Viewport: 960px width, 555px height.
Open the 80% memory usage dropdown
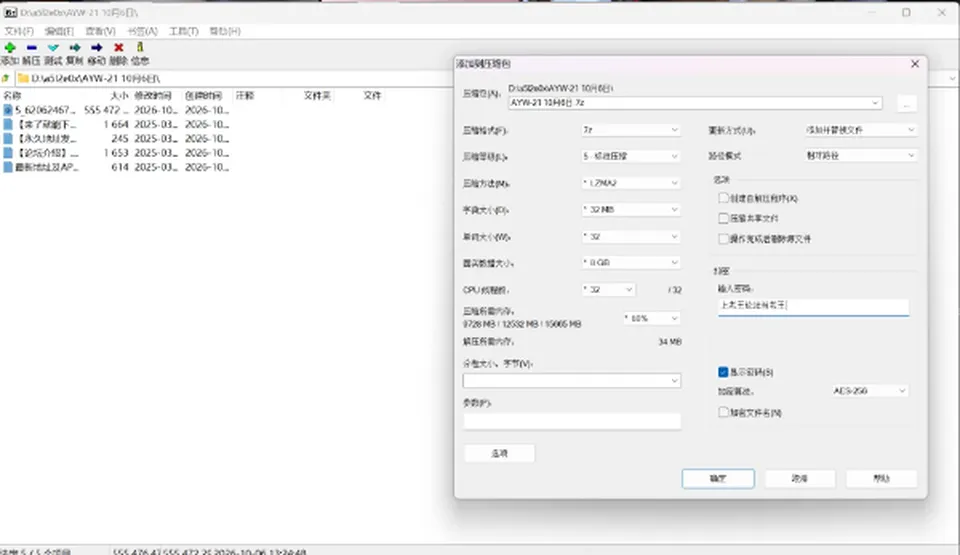651,319
